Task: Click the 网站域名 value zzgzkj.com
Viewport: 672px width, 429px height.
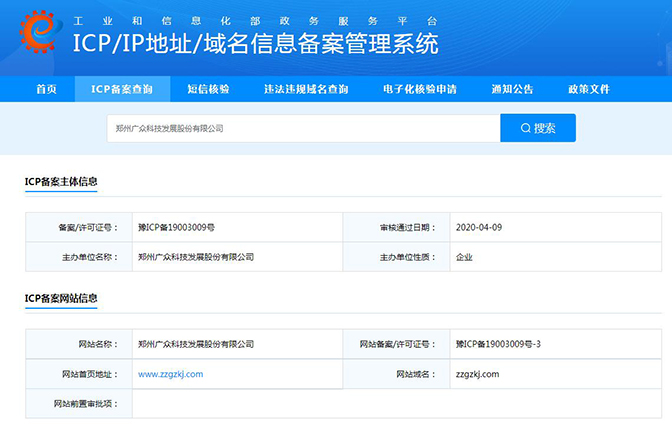Action: point(476,374)
